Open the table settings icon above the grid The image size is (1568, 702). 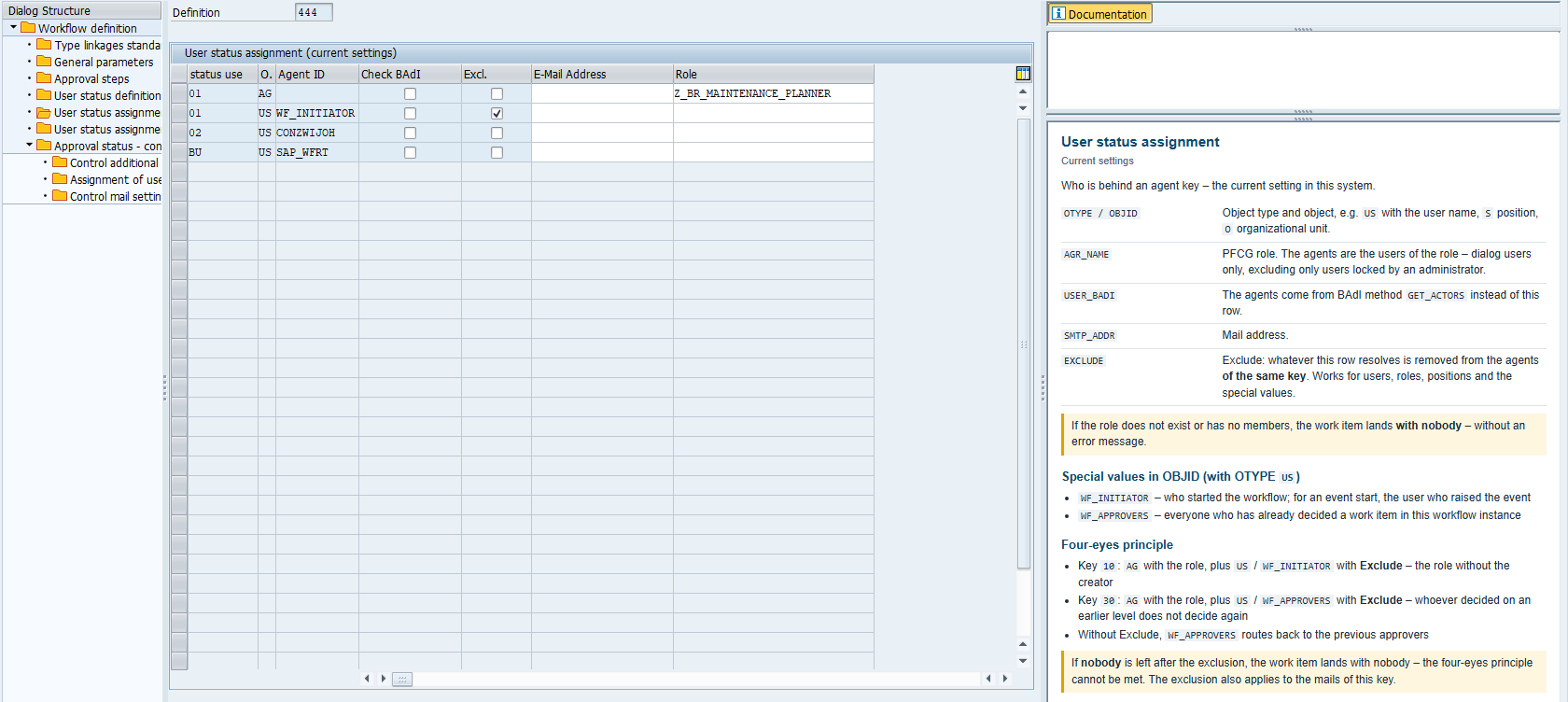point(1023,74)
